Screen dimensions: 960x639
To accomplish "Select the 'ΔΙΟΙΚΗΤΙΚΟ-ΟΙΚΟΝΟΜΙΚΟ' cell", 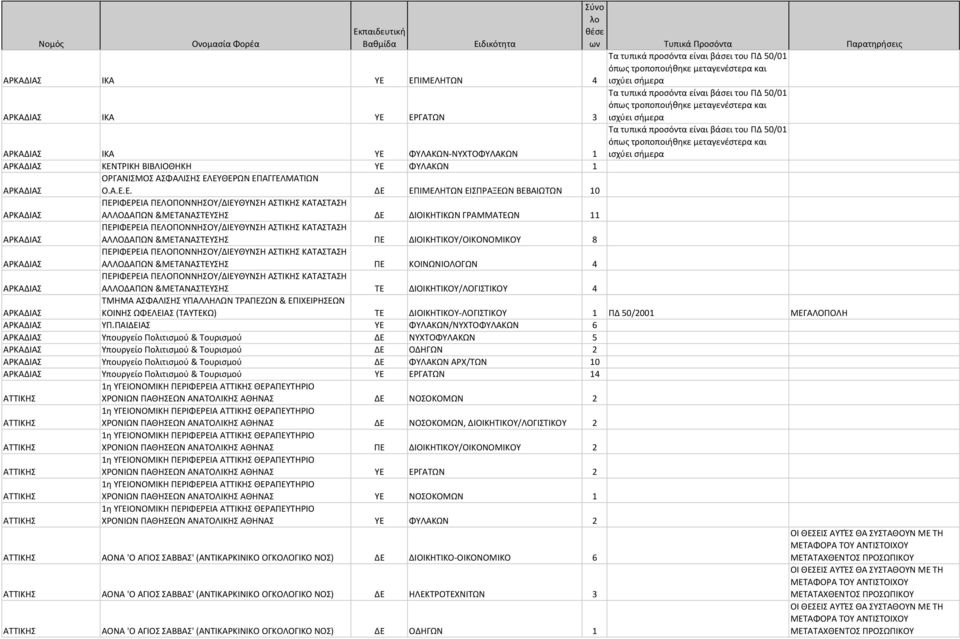I will point(495,546).
